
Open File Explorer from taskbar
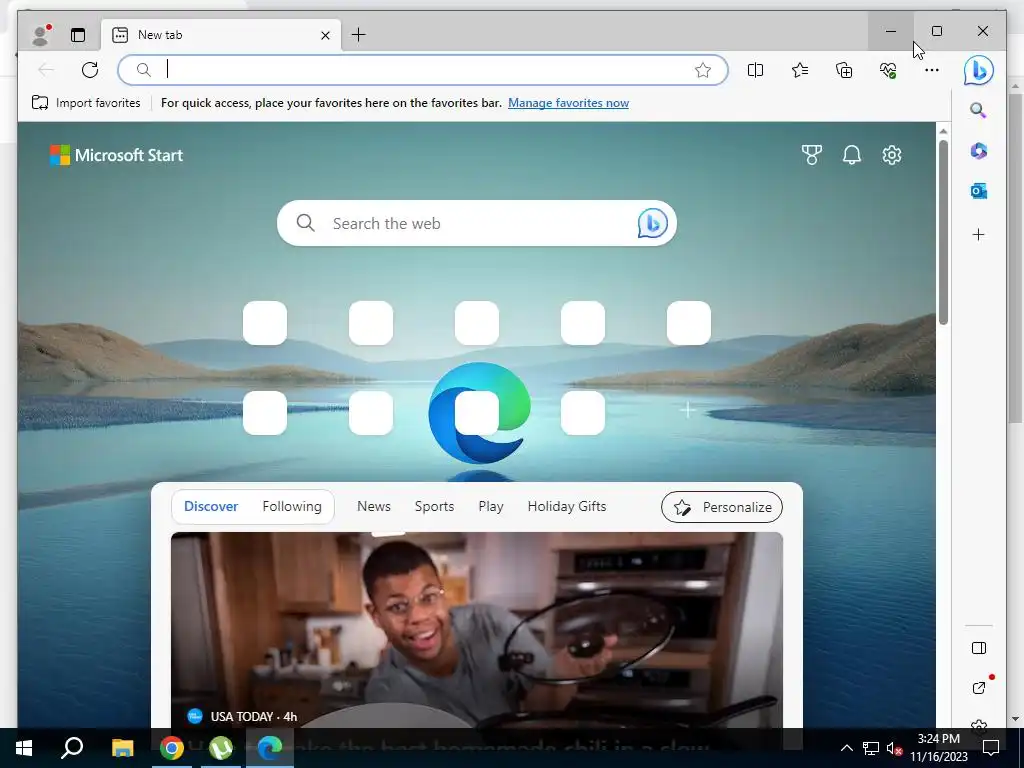(122, 748)
